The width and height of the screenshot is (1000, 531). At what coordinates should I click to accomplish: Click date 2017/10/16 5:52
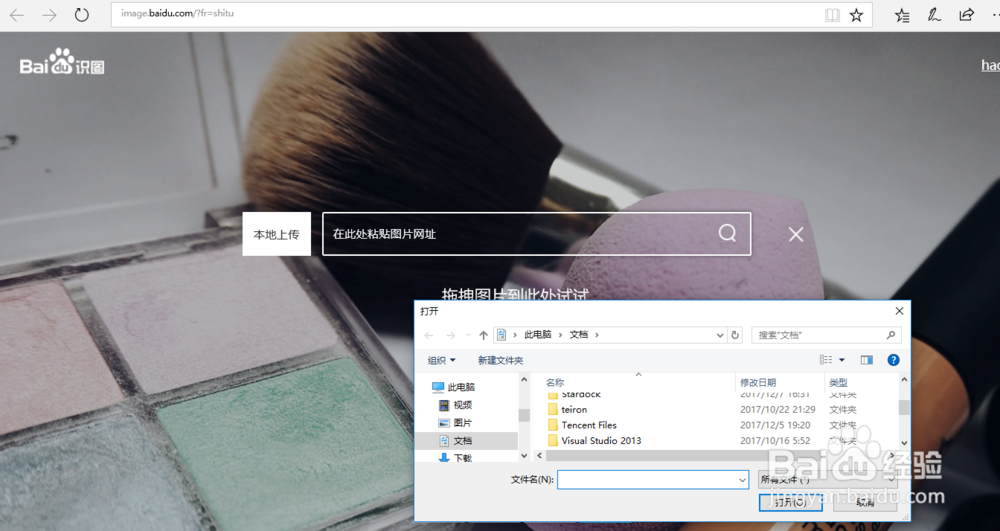click(775, 440)
